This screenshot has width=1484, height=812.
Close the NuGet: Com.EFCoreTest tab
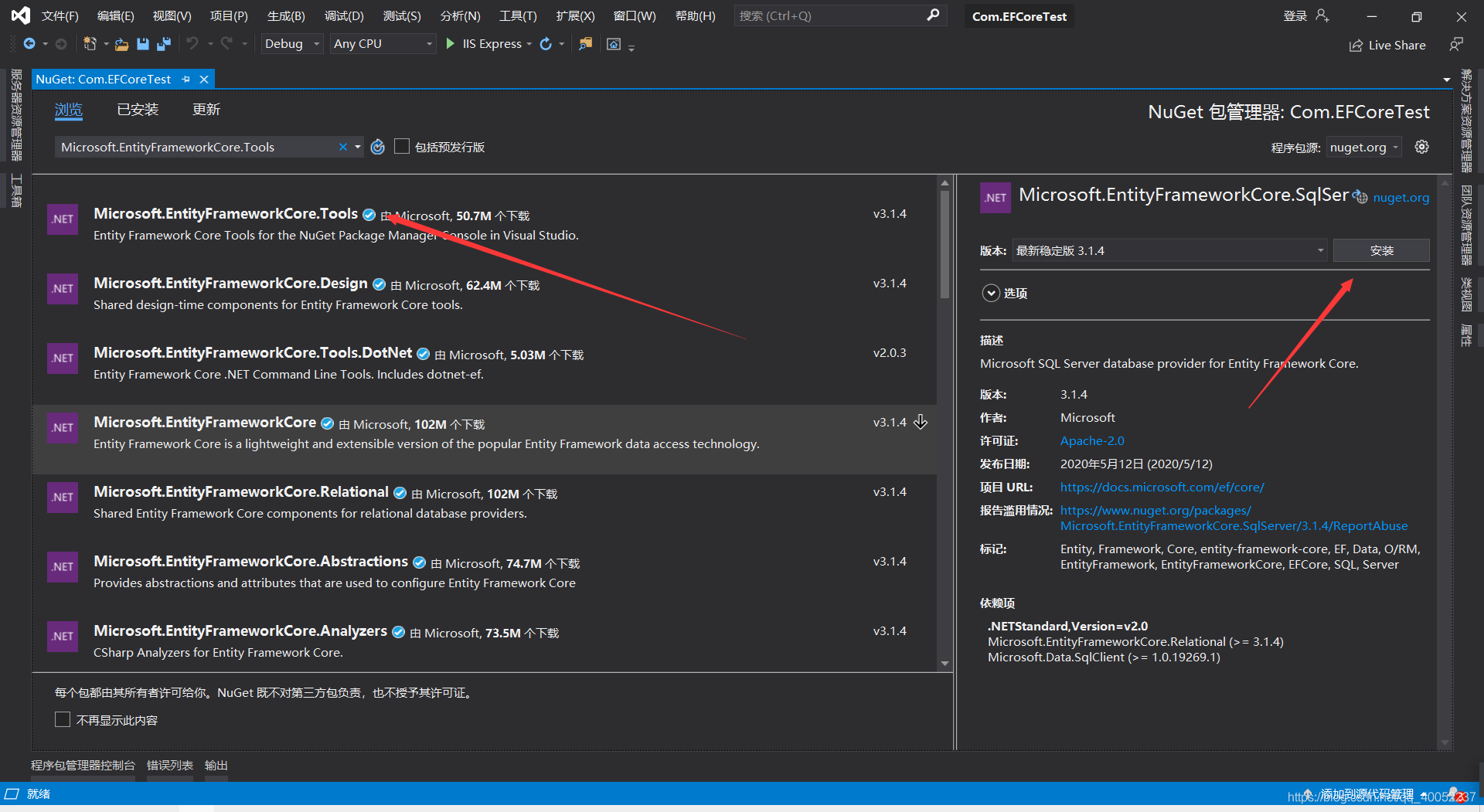[x=204, y=80]
